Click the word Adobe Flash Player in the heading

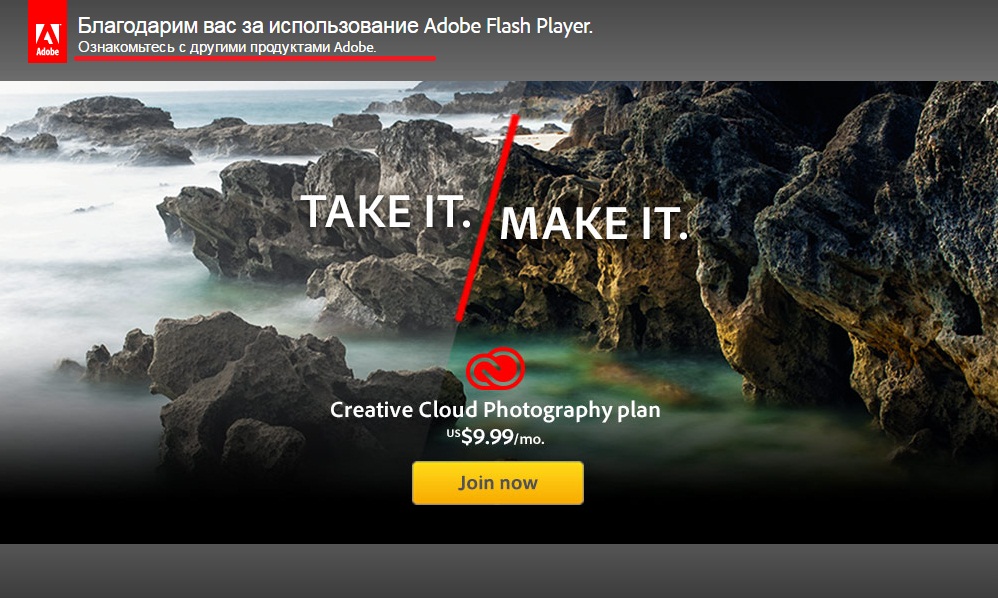pyautogui.click(x=508, y=25)
